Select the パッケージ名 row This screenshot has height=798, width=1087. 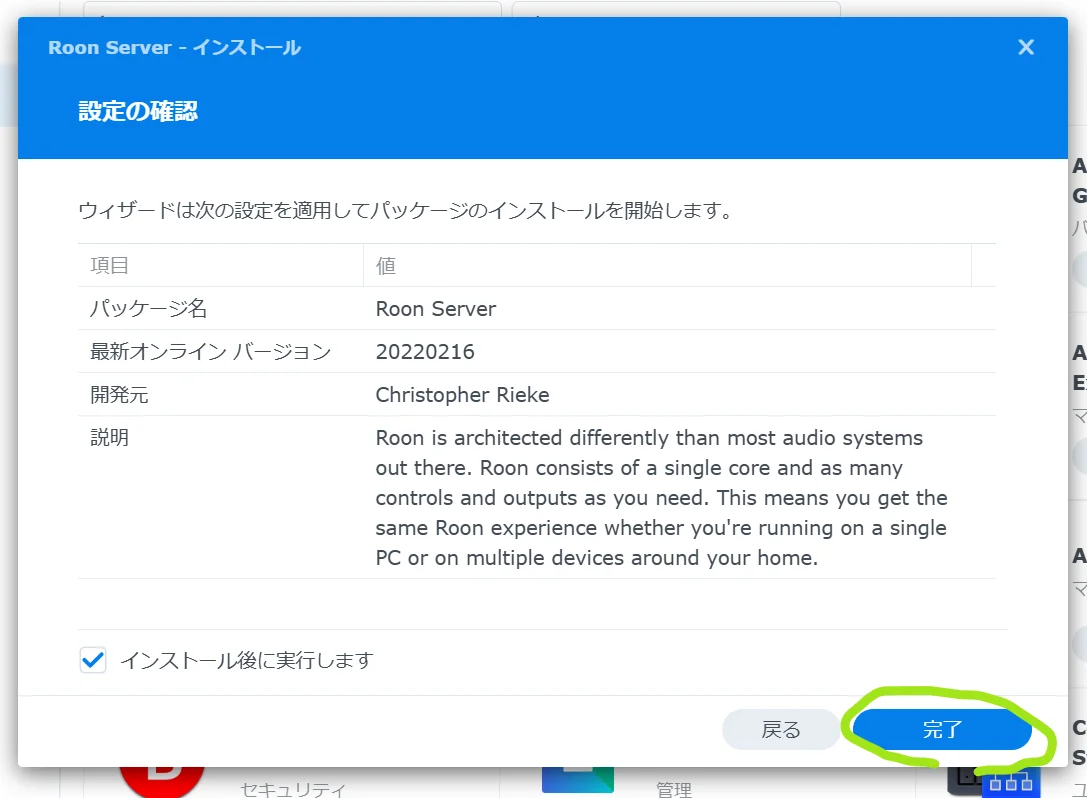[149, 309]
